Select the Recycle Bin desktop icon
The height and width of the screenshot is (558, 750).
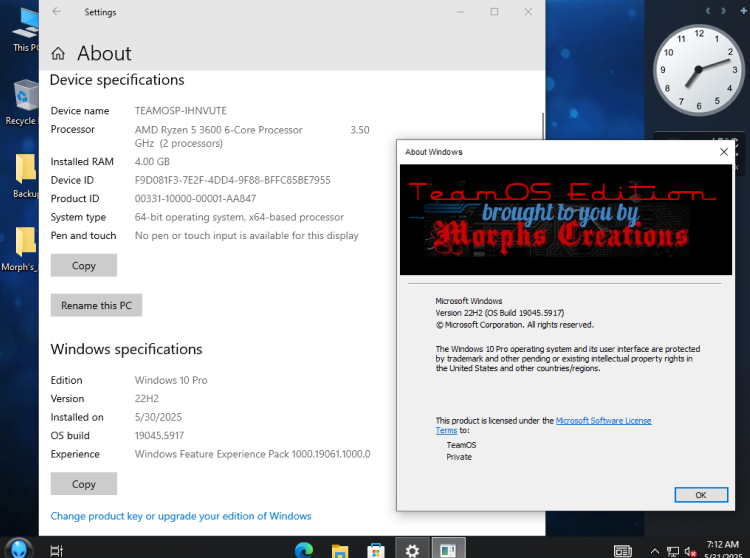click(22, 102)
